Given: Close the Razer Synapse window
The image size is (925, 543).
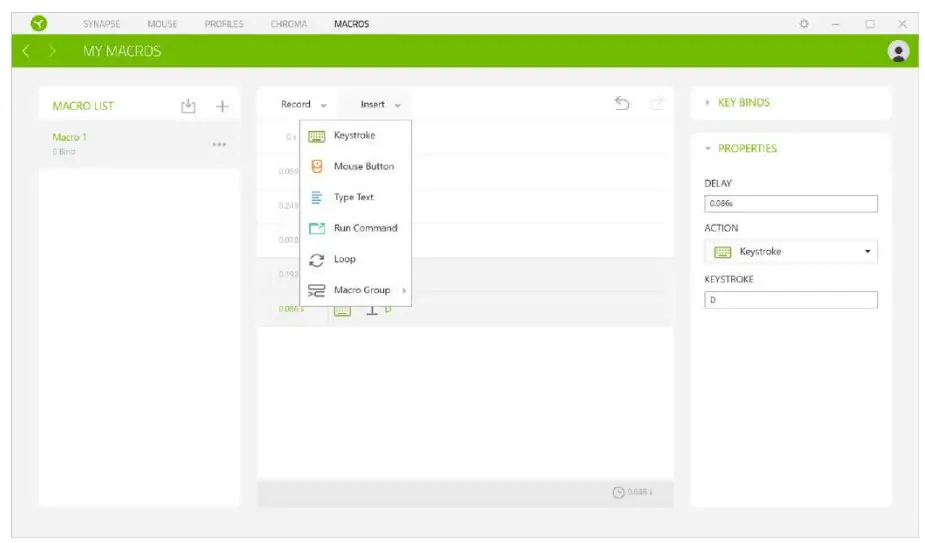Looking at the screenshot, I should [x=903, y=24].
